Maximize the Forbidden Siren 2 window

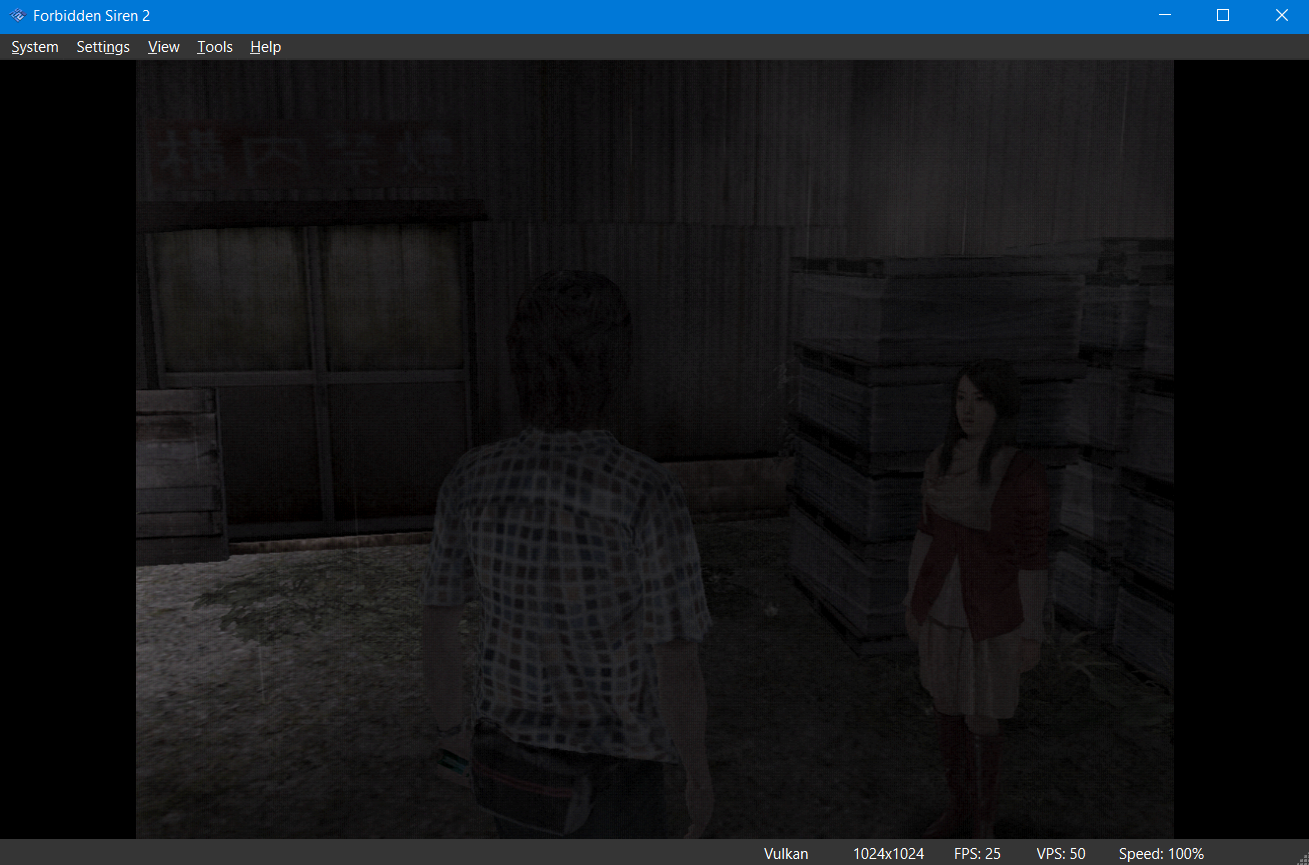1222,16
